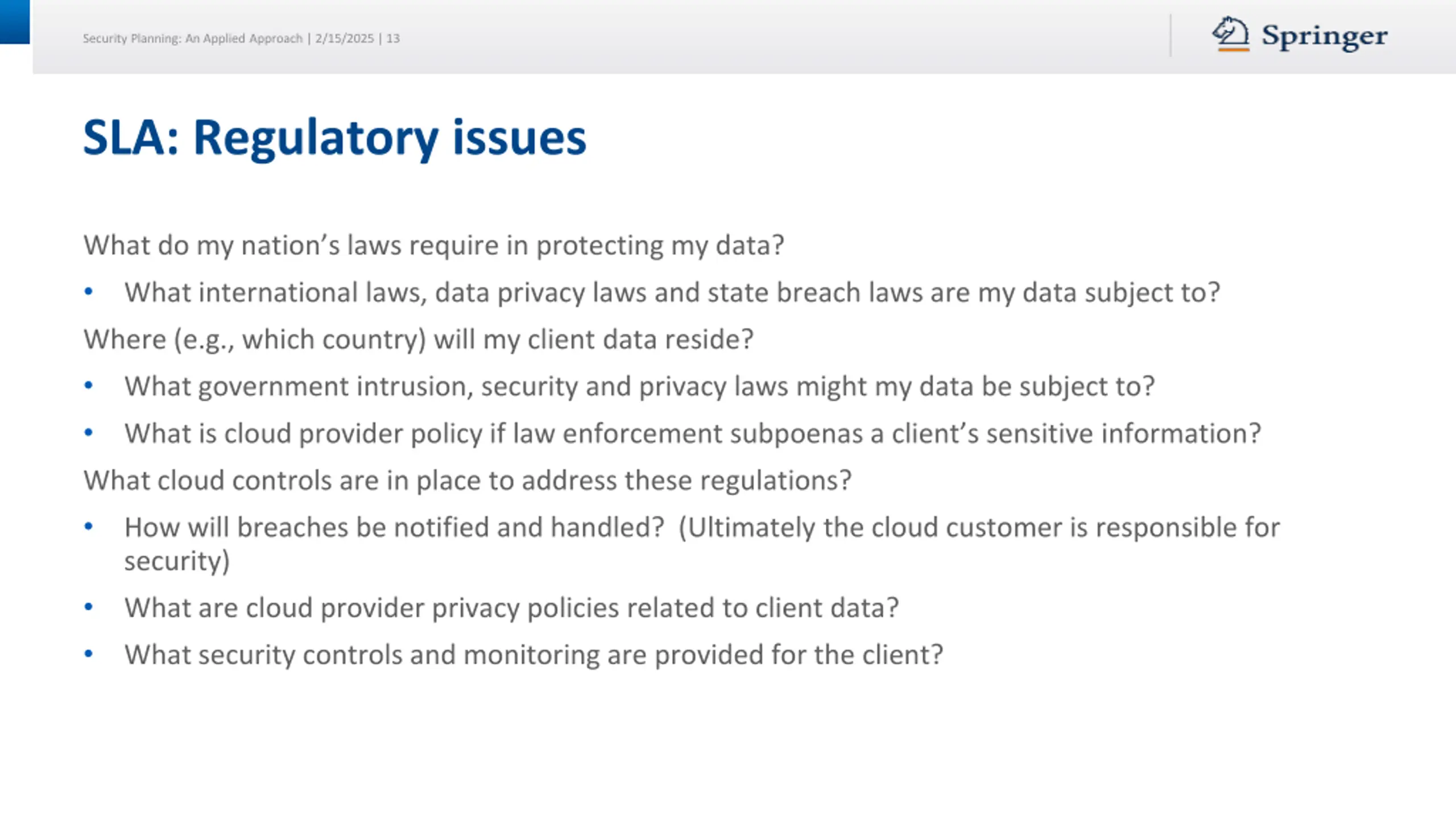
Task: Click the bullet dot before 'What international laws'
Action: tap(88, 292)
